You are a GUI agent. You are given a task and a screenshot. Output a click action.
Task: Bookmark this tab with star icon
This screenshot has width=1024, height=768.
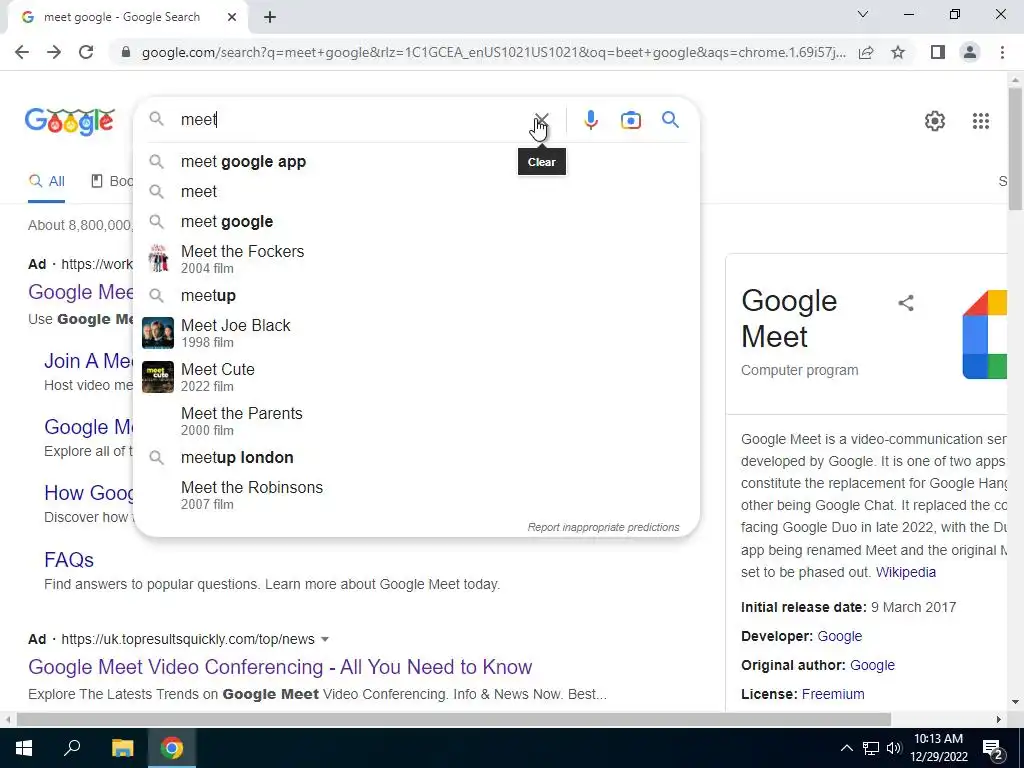coord(898,52)
